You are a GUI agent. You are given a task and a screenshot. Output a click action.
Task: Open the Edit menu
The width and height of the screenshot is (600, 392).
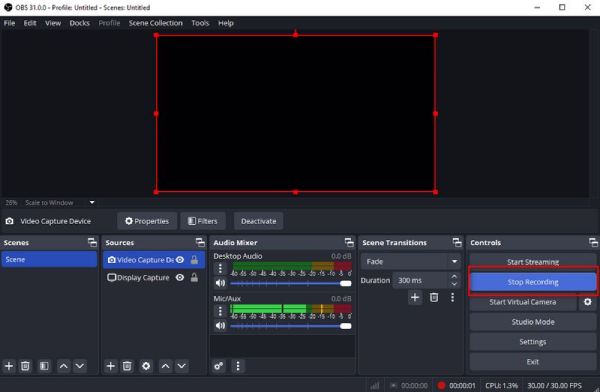(30, 23)
